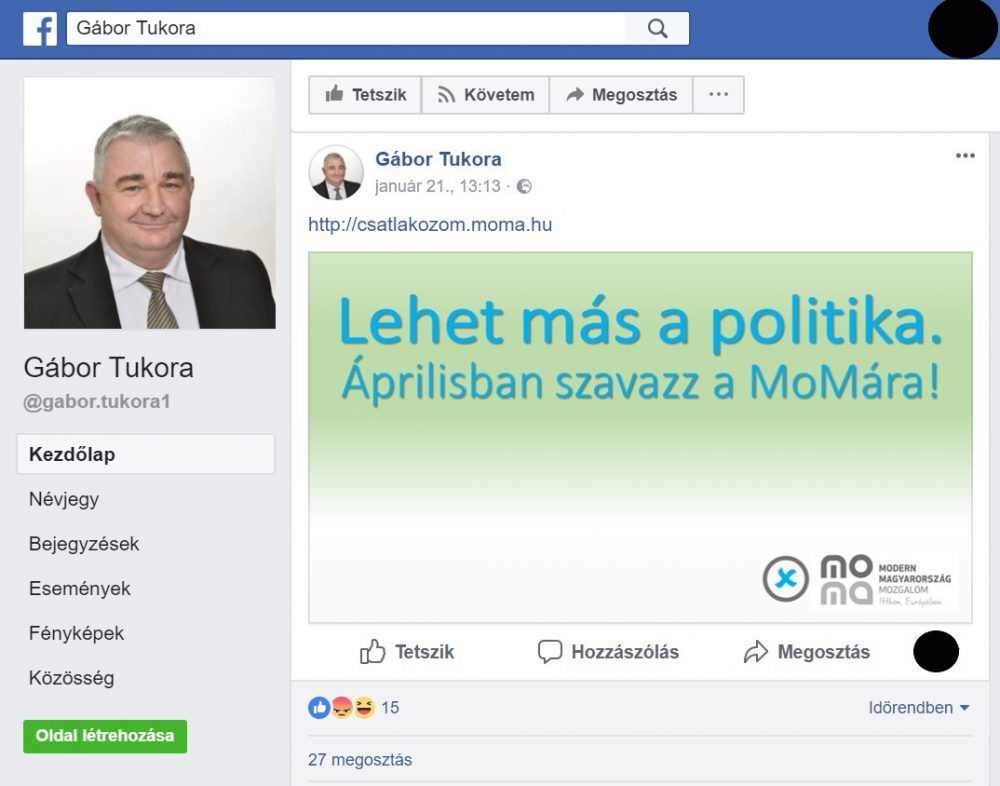
Task: Click the Facebook logo icon
Action: [x=40, y=29]
